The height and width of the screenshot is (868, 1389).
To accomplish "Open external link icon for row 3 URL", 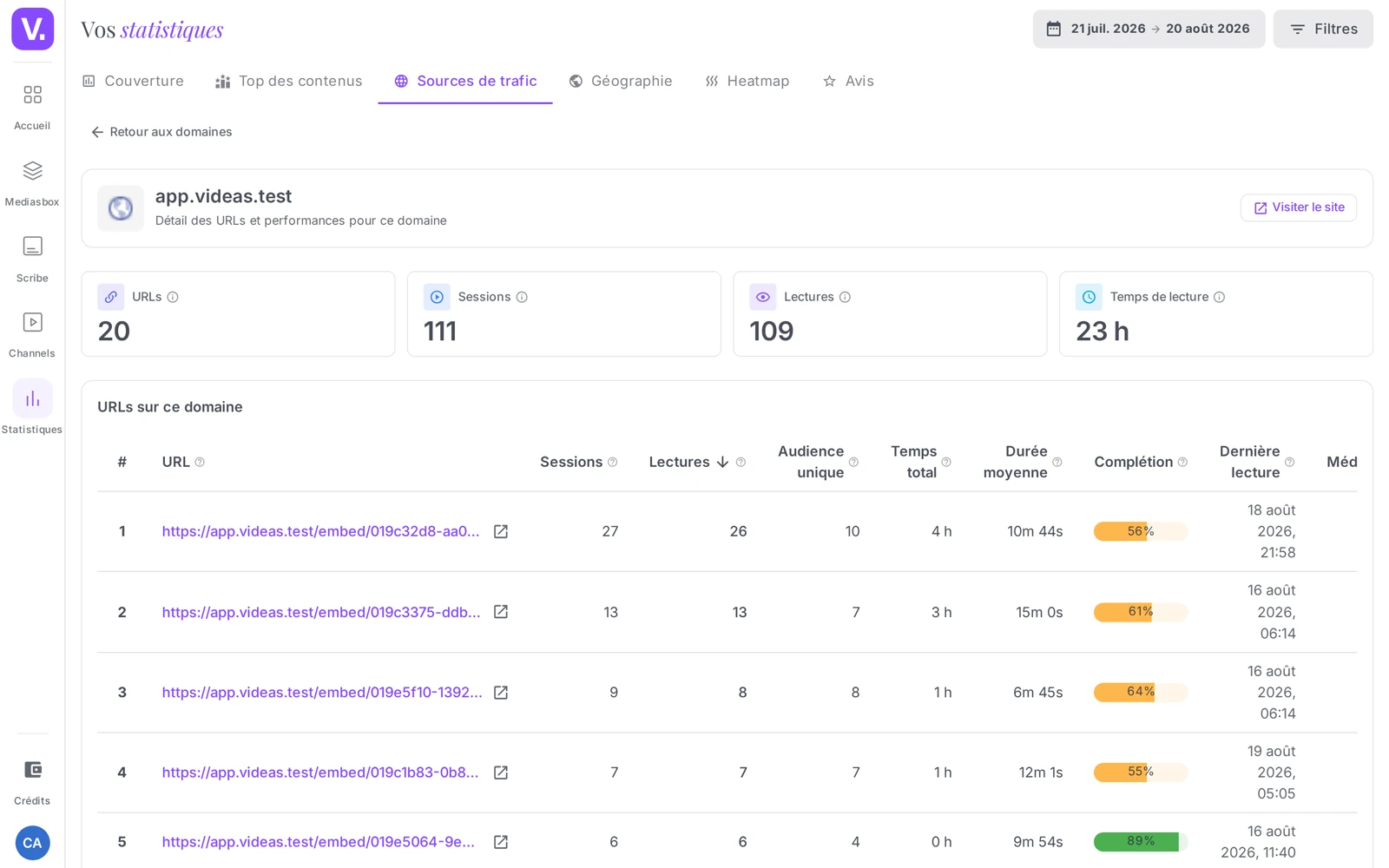I will [x=501, y=693].
